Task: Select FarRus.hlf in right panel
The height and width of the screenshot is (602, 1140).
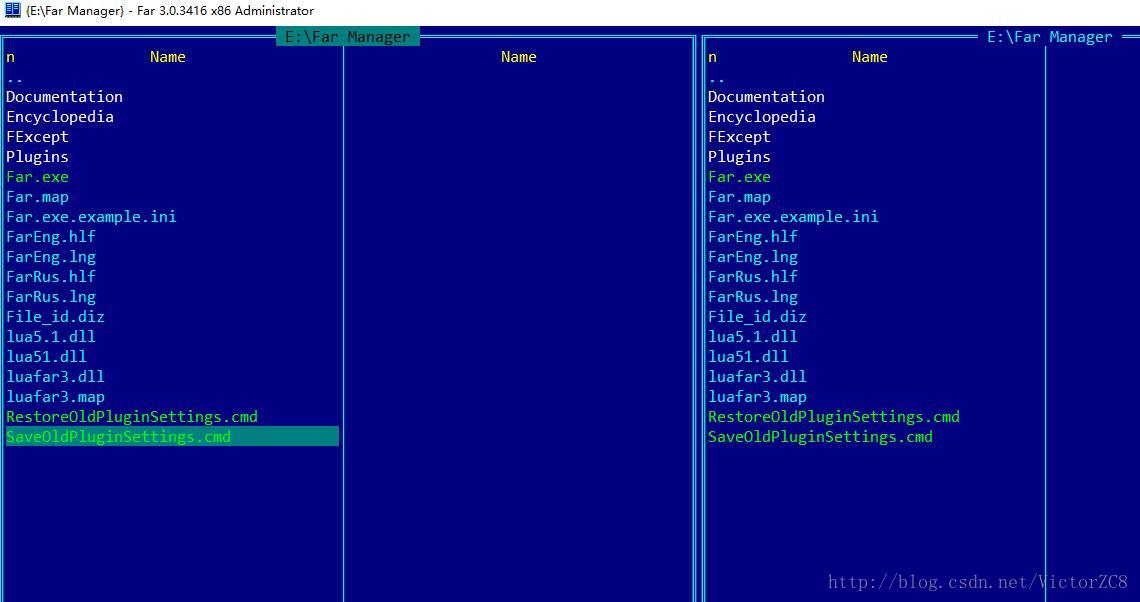Action: tap(752, 277)
